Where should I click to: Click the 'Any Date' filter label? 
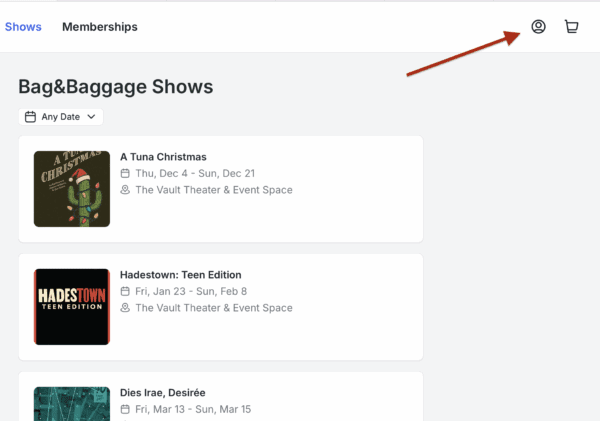(x=61, y=117)
